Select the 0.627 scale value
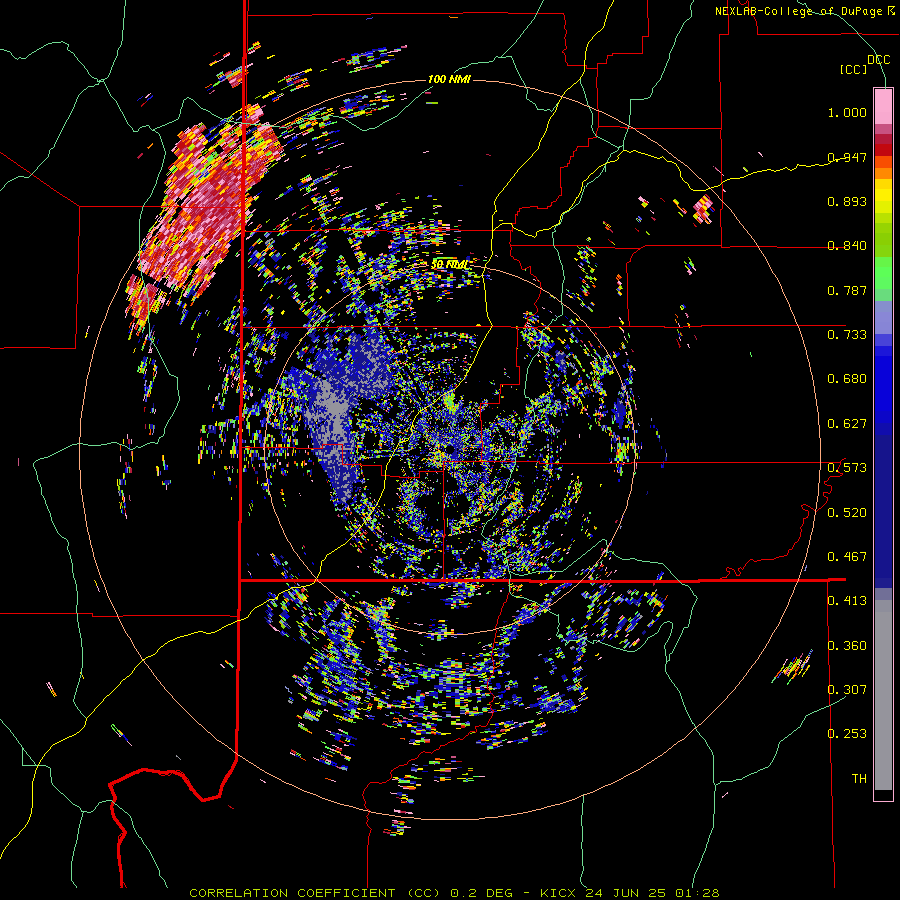This screenshot has width=900, height=900. point(847,424)
